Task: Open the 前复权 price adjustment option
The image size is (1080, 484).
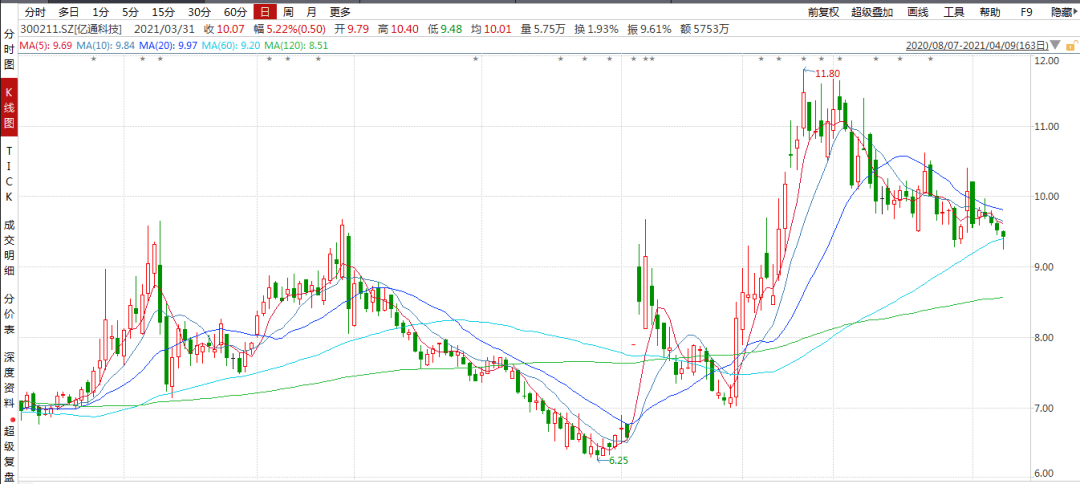Action: point(824,12)
